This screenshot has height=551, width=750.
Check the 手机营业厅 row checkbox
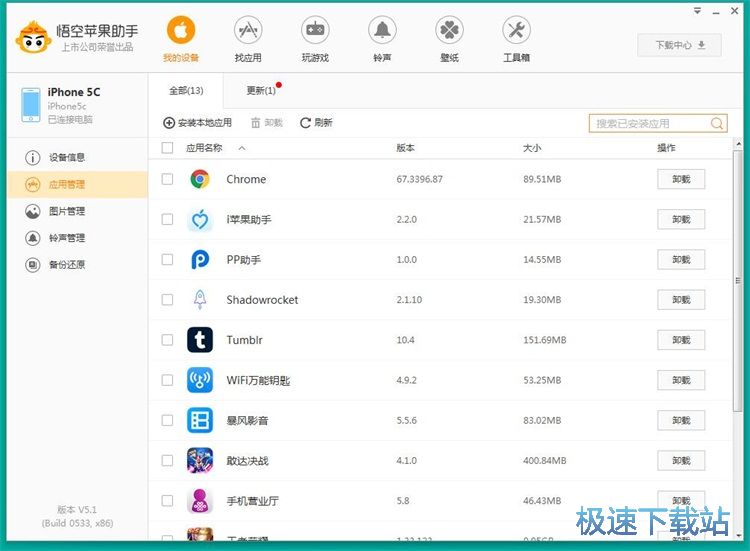(x=167, y=501)
